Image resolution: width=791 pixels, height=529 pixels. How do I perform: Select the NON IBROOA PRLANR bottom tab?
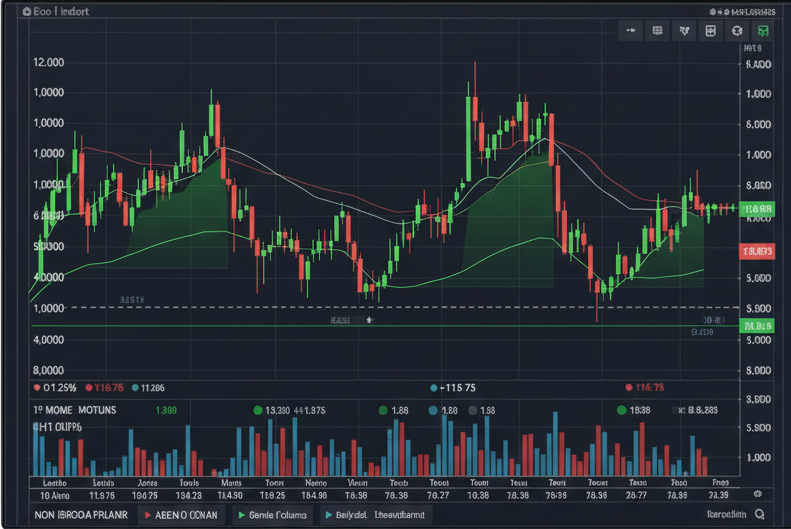pos(81,515)
